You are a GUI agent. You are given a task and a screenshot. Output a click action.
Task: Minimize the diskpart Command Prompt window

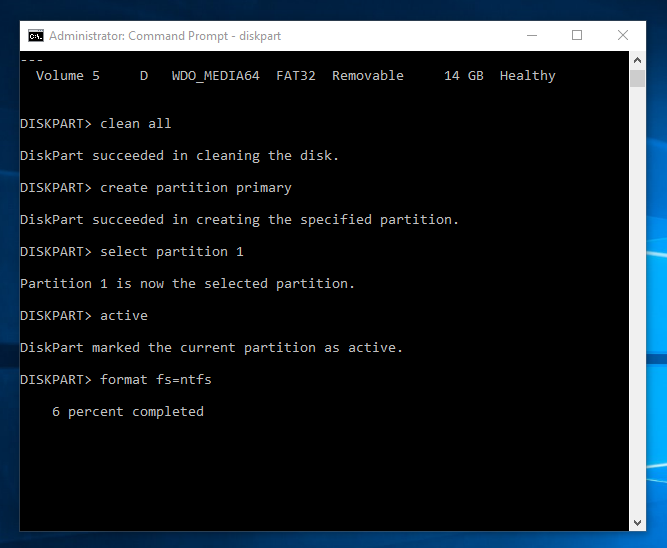click(x=532, y=36)
